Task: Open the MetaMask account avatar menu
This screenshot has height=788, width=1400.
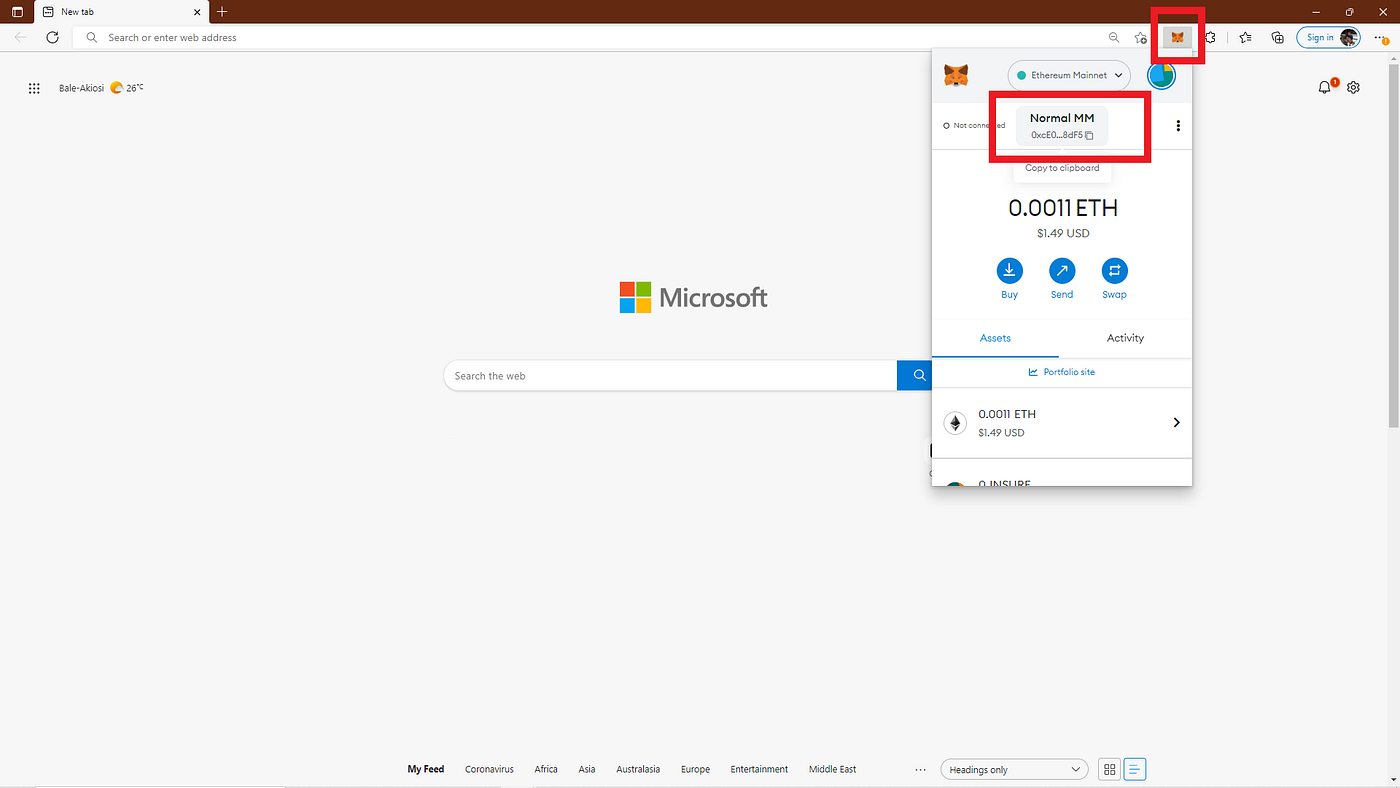Action: point(1161,75)
